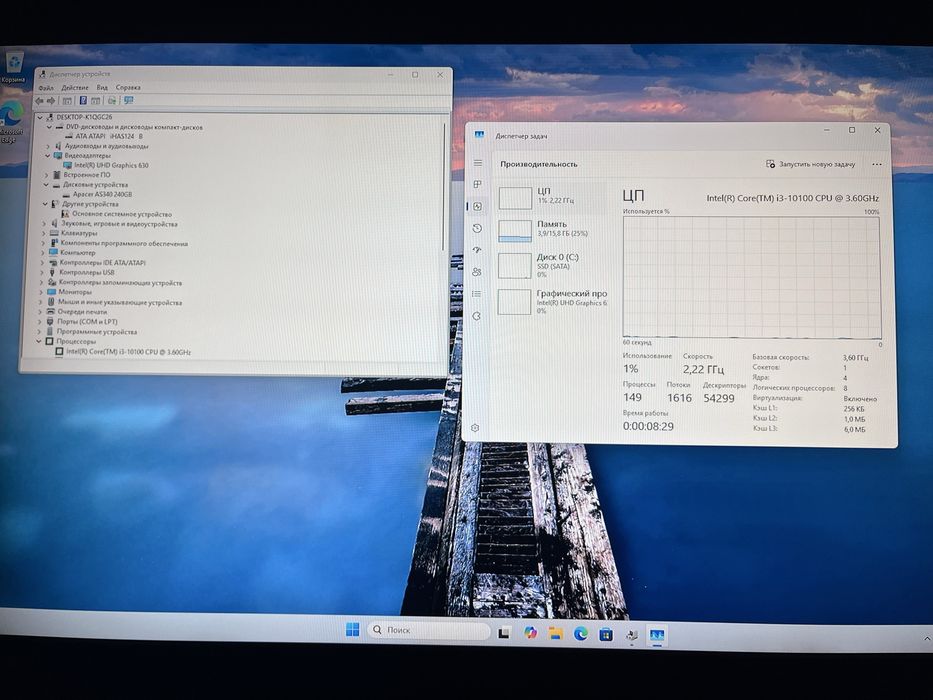Expand Аудиовходы и аудиовыходы node
The height and width of the screenshot is (700, 933).
(x=49, y=146)
